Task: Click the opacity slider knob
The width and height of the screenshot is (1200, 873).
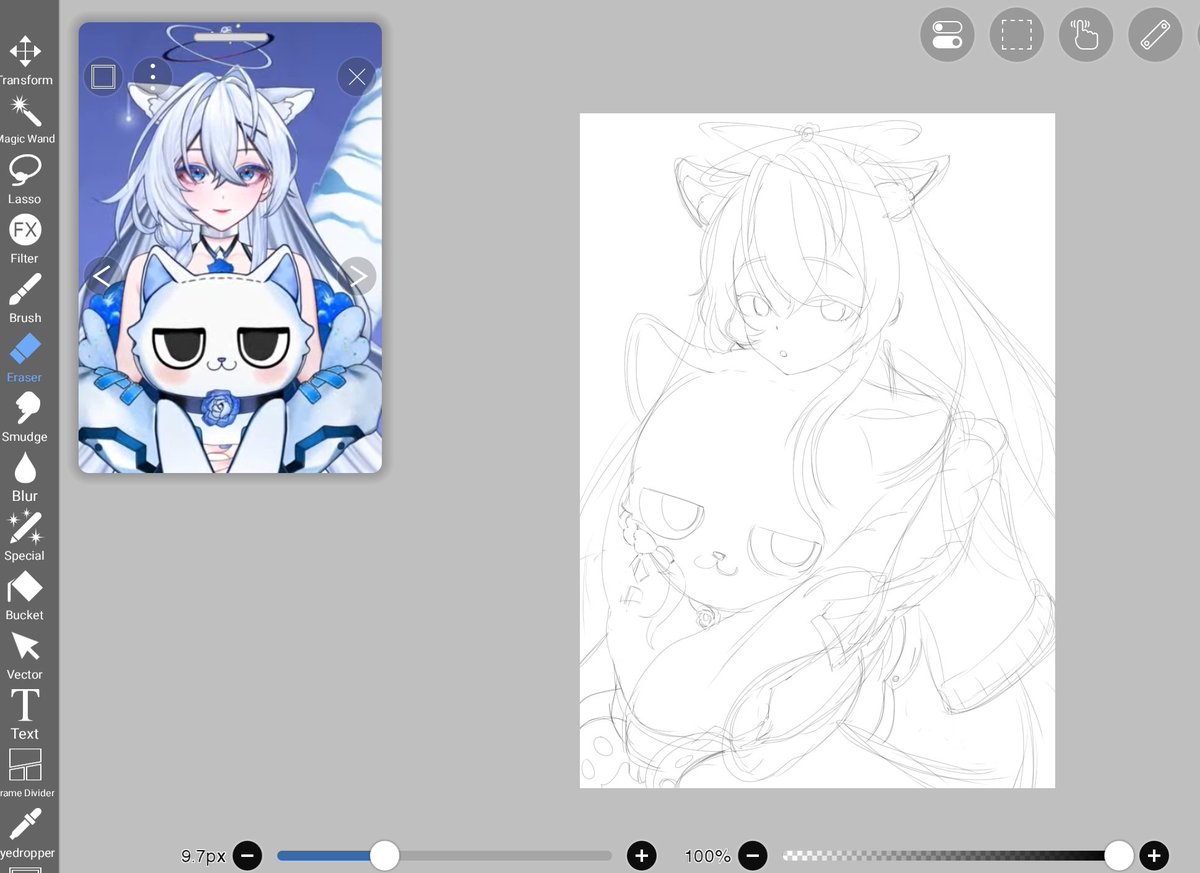Action: 1119,855
